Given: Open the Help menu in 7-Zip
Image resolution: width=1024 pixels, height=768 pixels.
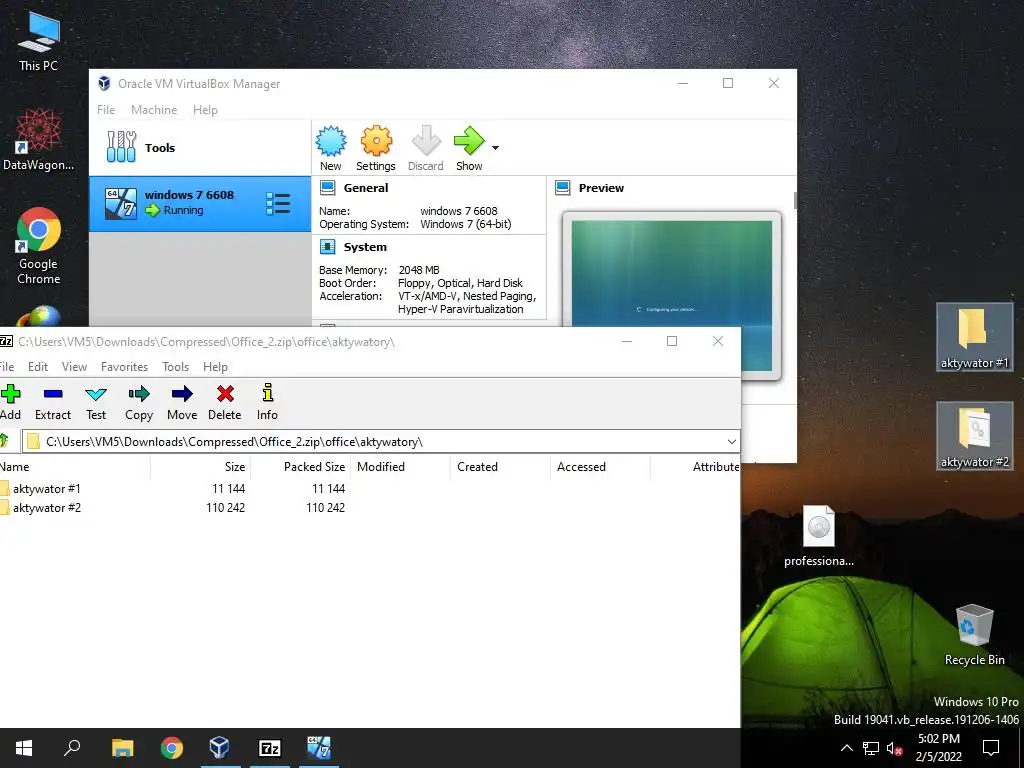Looking at the screenshot, I should (x=215, y=366).
